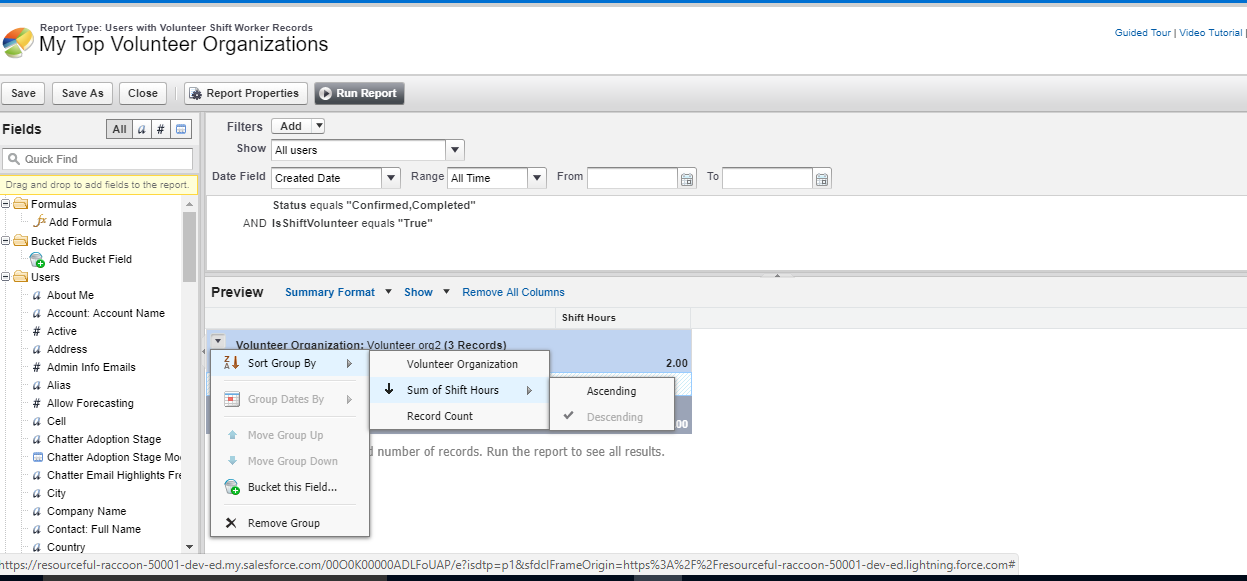Click Remove All Columns link
This screenshot has height=581, width=1247.
pos(513,292)
